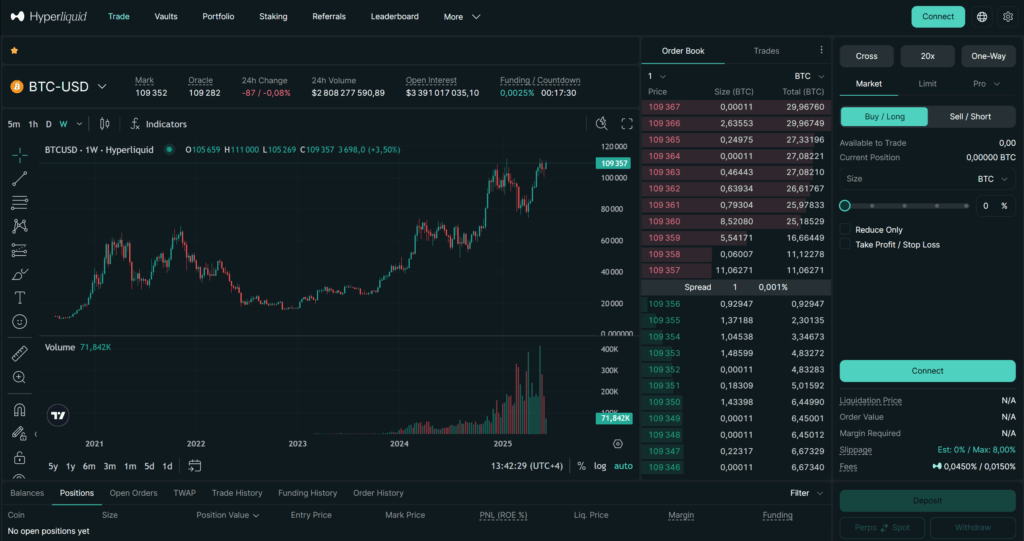Click the go to date calendar icon
The width and height of the screenshot is (1024, 541).
[194, 466]
